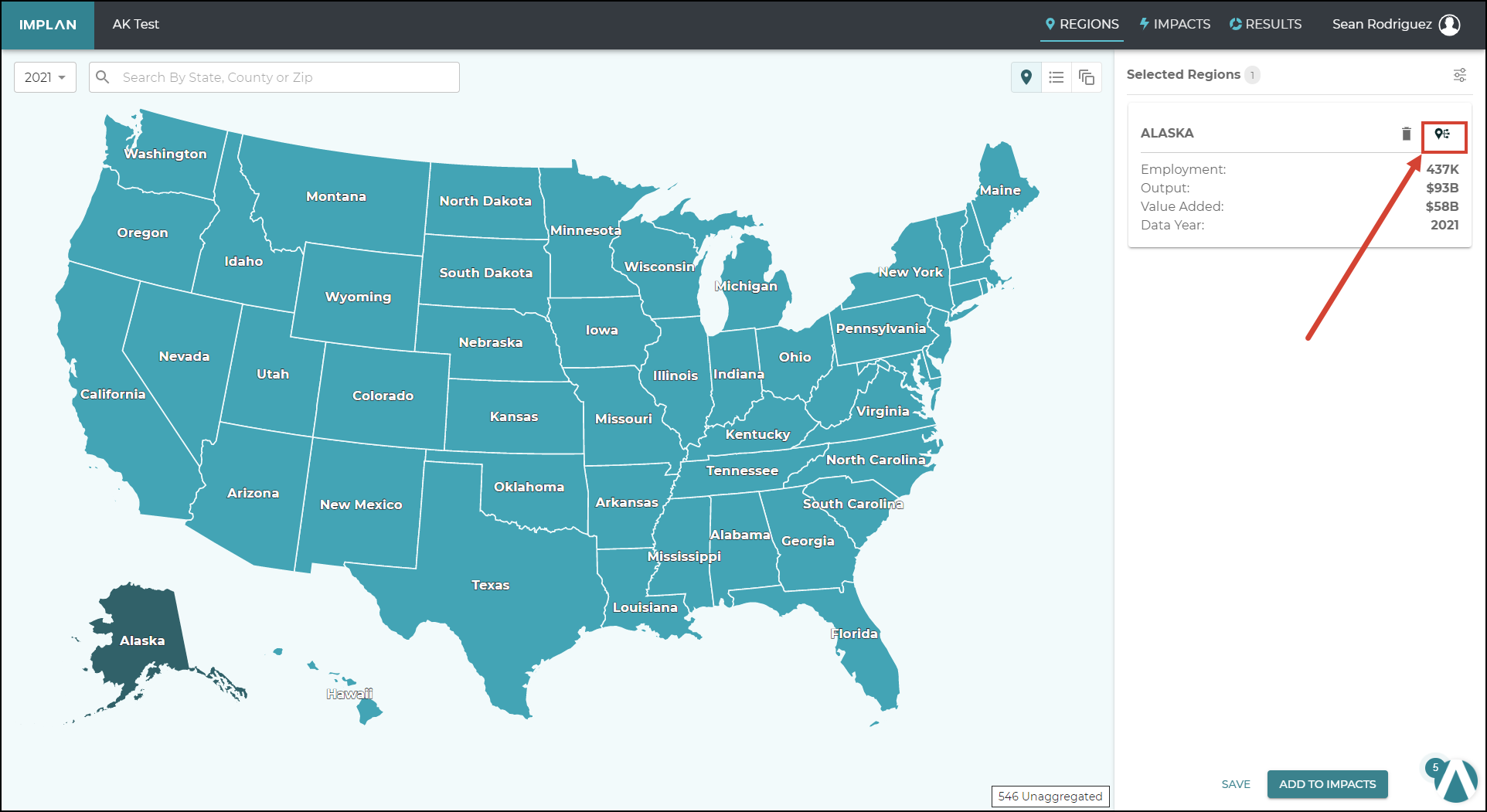Delete the Alaska region using the trash icon
Screen dimensions: 1487x812
click(1407, 133)
